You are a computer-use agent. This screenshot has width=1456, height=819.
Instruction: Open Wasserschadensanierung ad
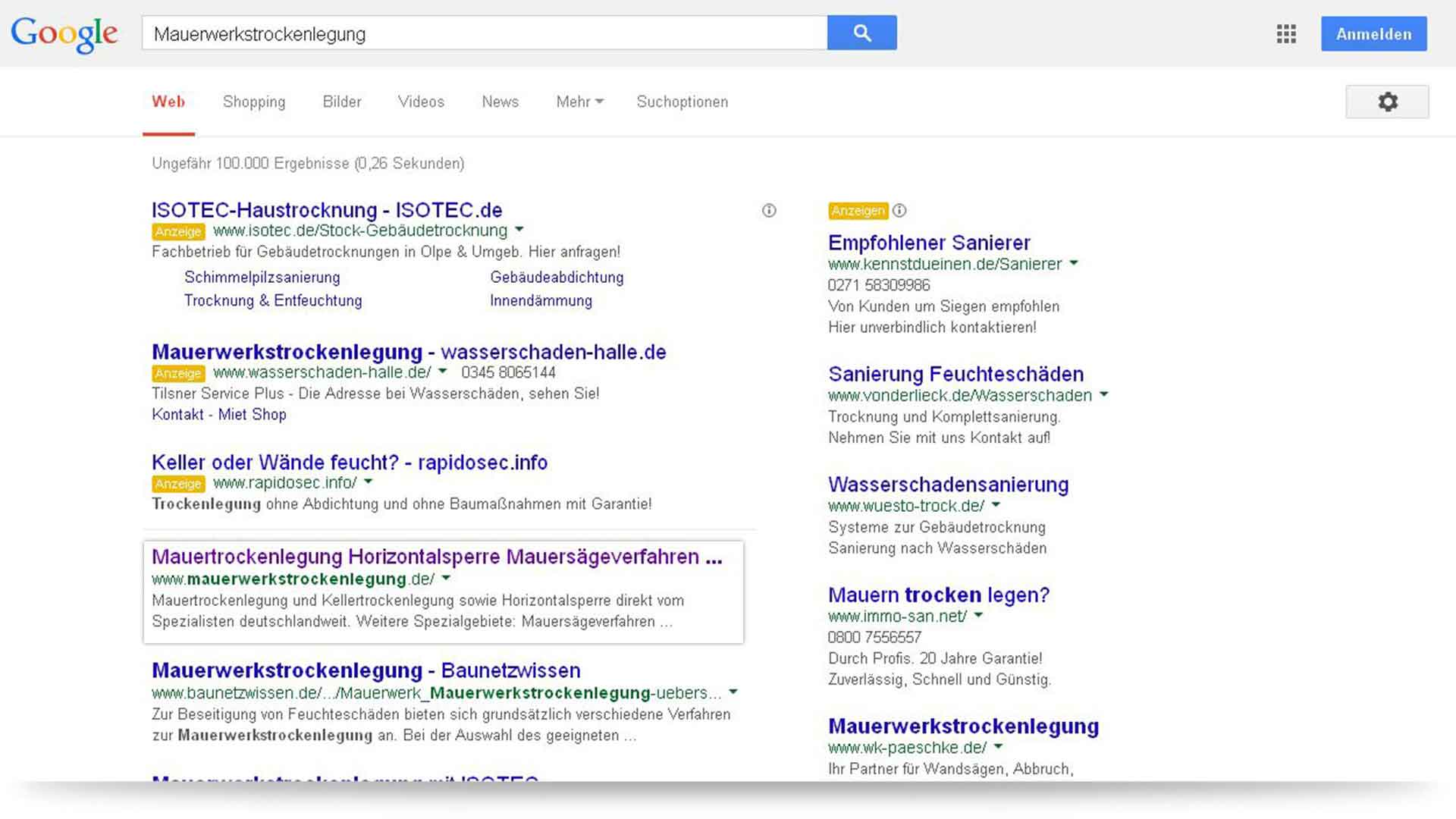point(948,485)
